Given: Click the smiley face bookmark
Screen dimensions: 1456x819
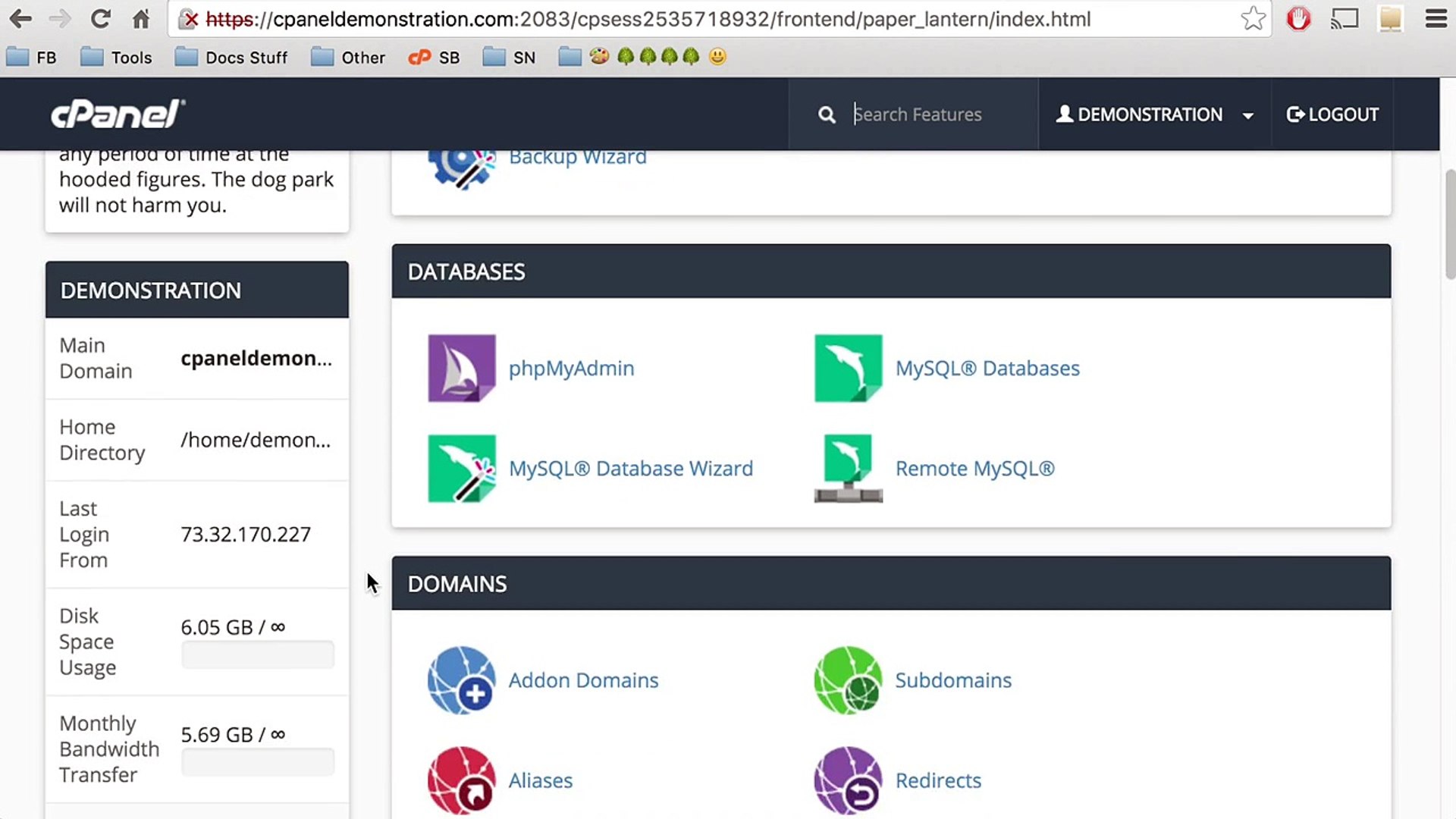Looking at the screenshot, I should click(717, 57).
